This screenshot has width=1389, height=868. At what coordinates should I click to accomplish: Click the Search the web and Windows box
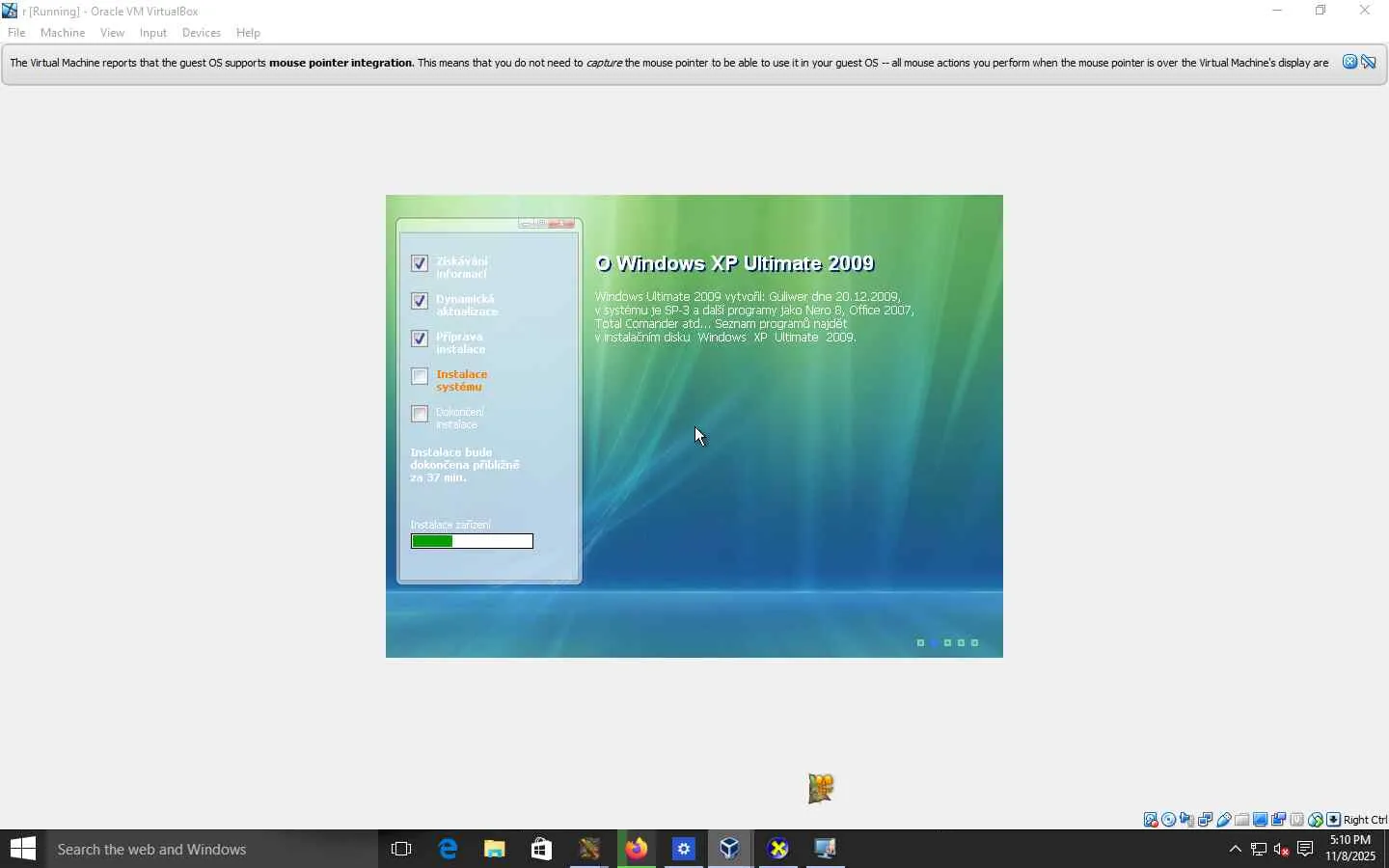(212, 849)
